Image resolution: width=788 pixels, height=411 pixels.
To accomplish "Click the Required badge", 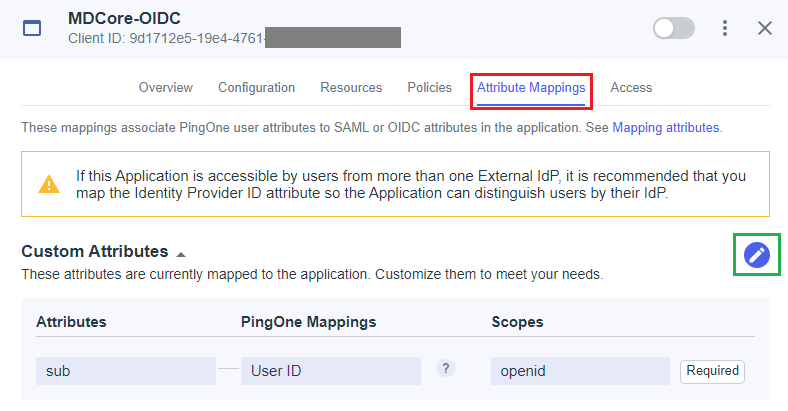I will pyautogui.click(x=713, y=371).
